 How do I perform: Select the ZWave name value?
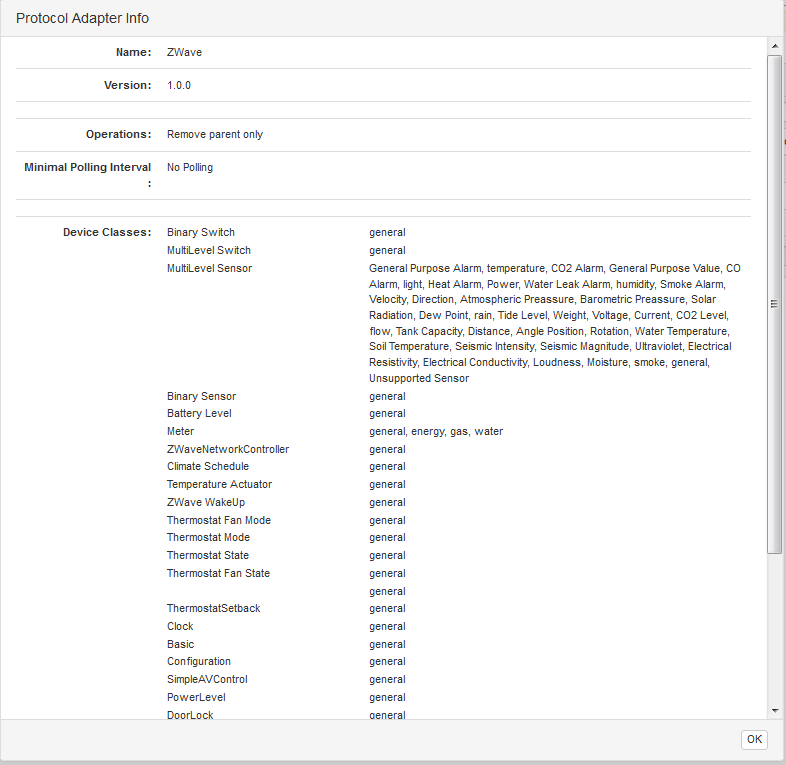pyautogui.click(x=184, y=52)
